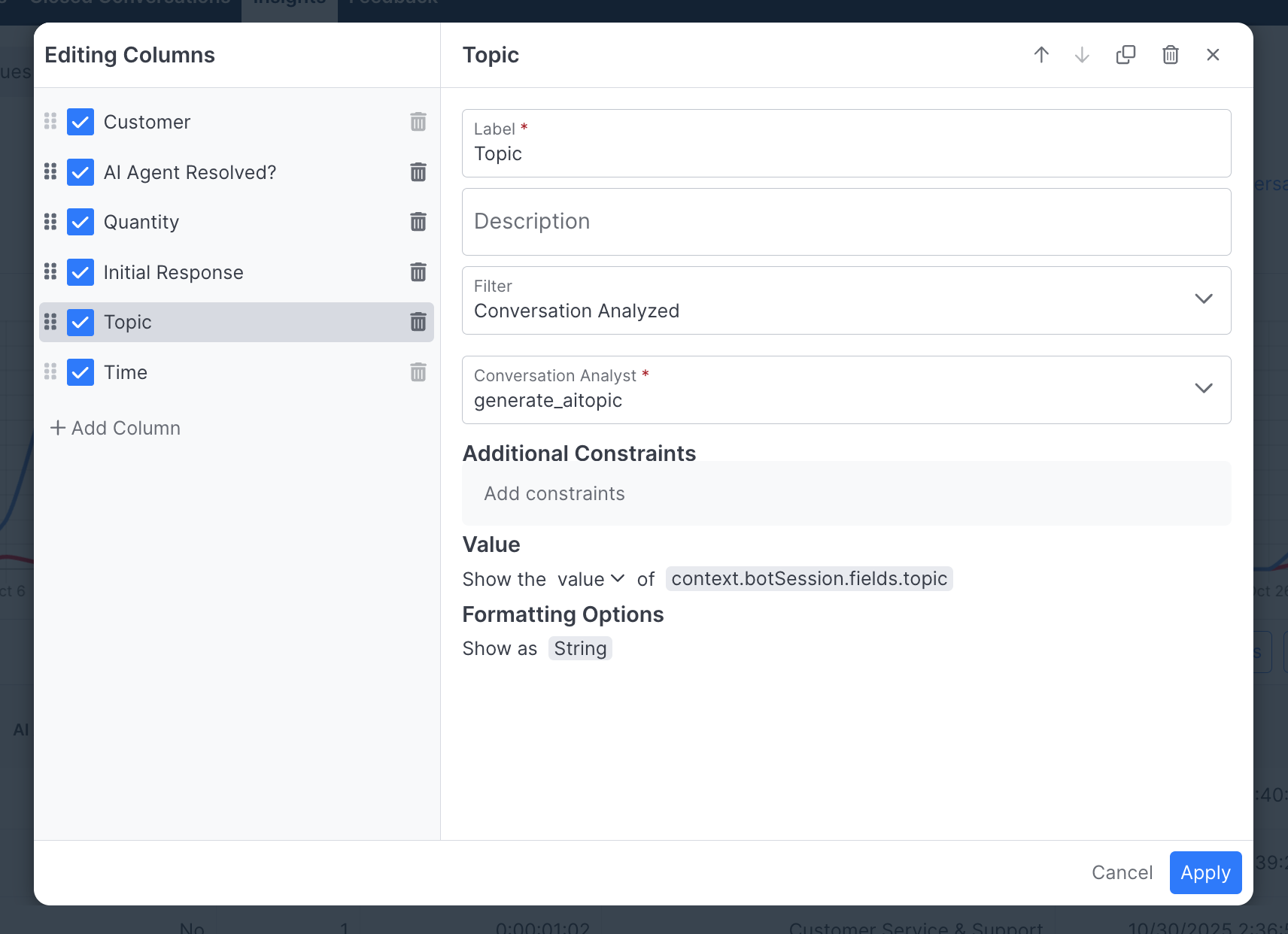Duplicate the Topic column
The height and width of the screenshot is (934, 1288).
(x=1125, y=55)
